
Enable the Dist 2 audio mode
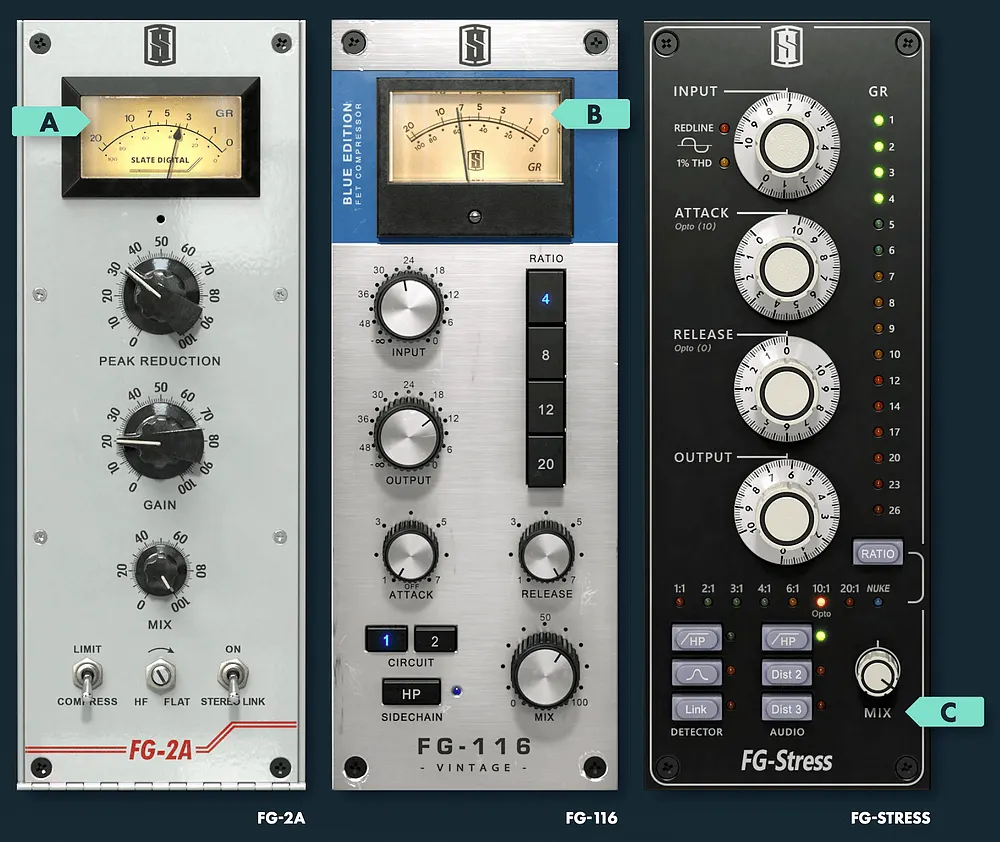click(787, 674)
